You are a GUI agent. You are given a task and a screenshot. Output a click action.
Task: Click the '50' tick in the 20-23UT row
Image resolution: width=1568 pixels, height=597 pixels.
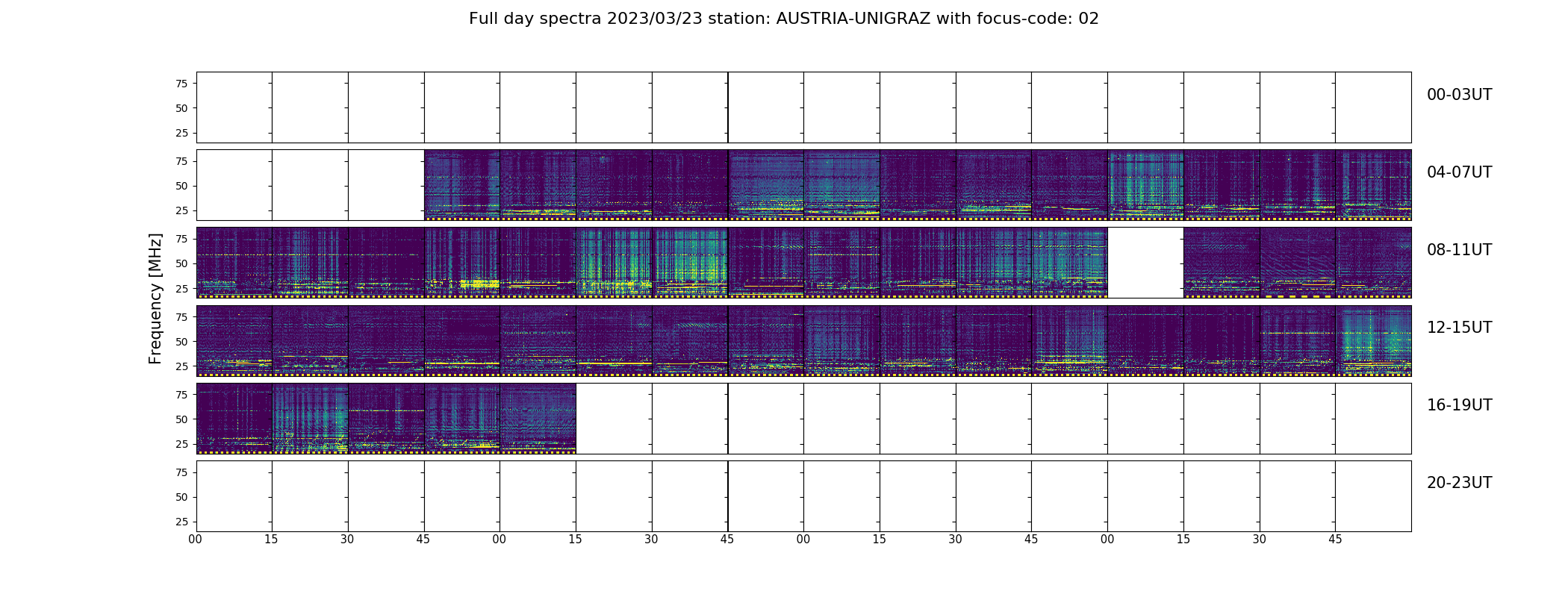(x=181, y=497)
